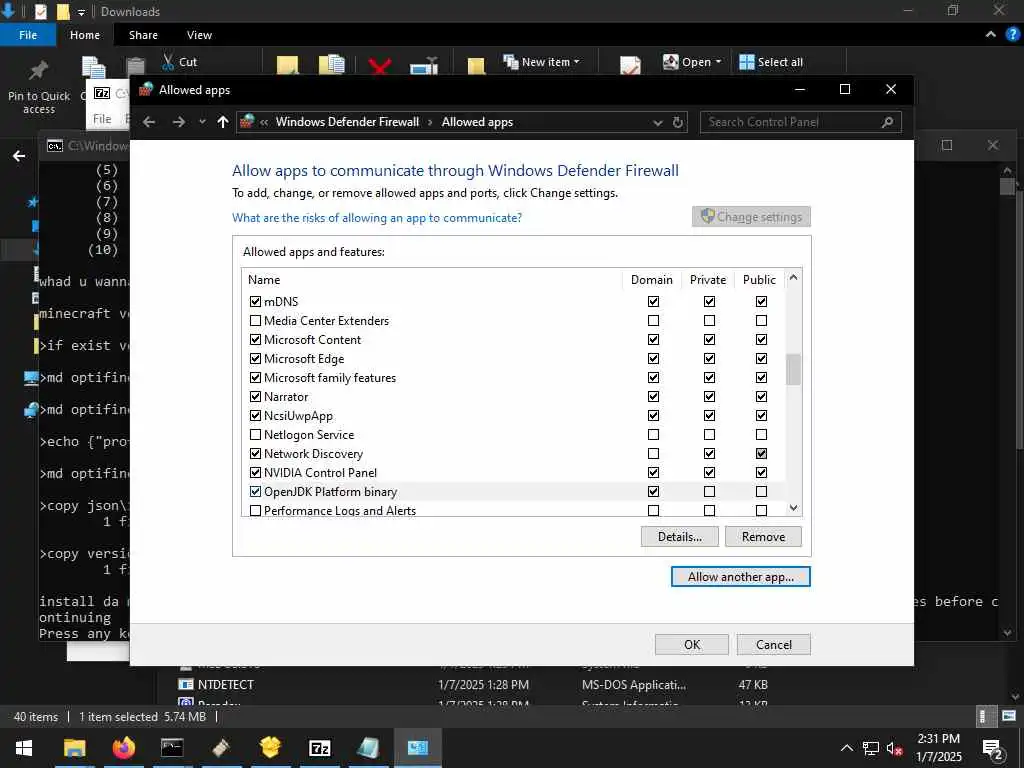This screenshot has width=1024, height=768.
Task: Open 7-Zip from the taskbar
Action: [x=319, y=748]
